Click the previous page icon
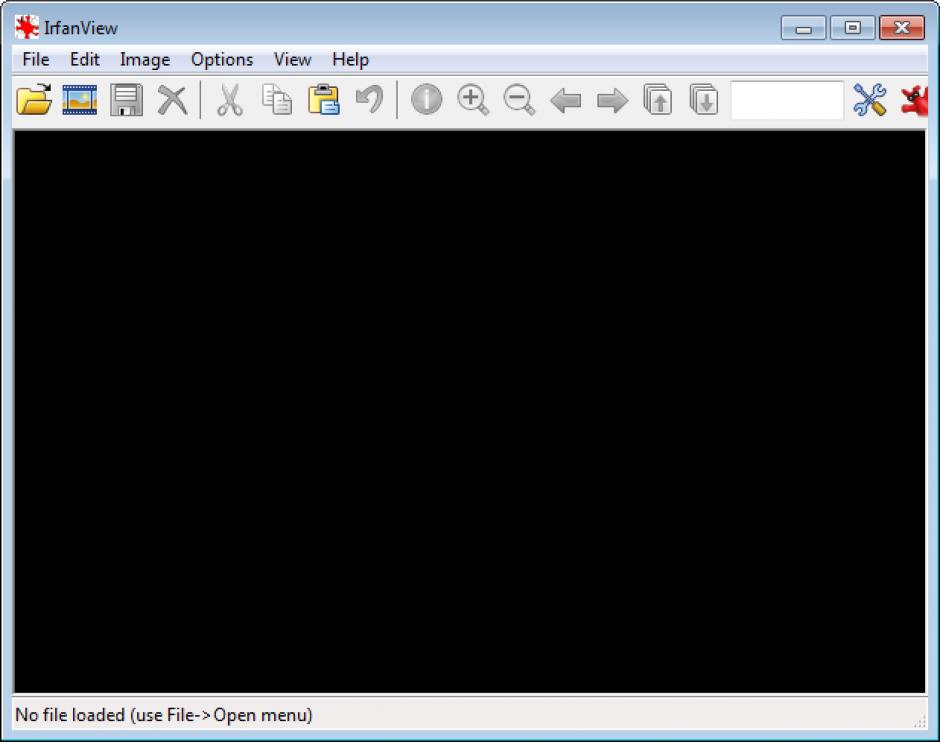Image resolution: width=940 pixels, height=742 pixels. point(658,100)
